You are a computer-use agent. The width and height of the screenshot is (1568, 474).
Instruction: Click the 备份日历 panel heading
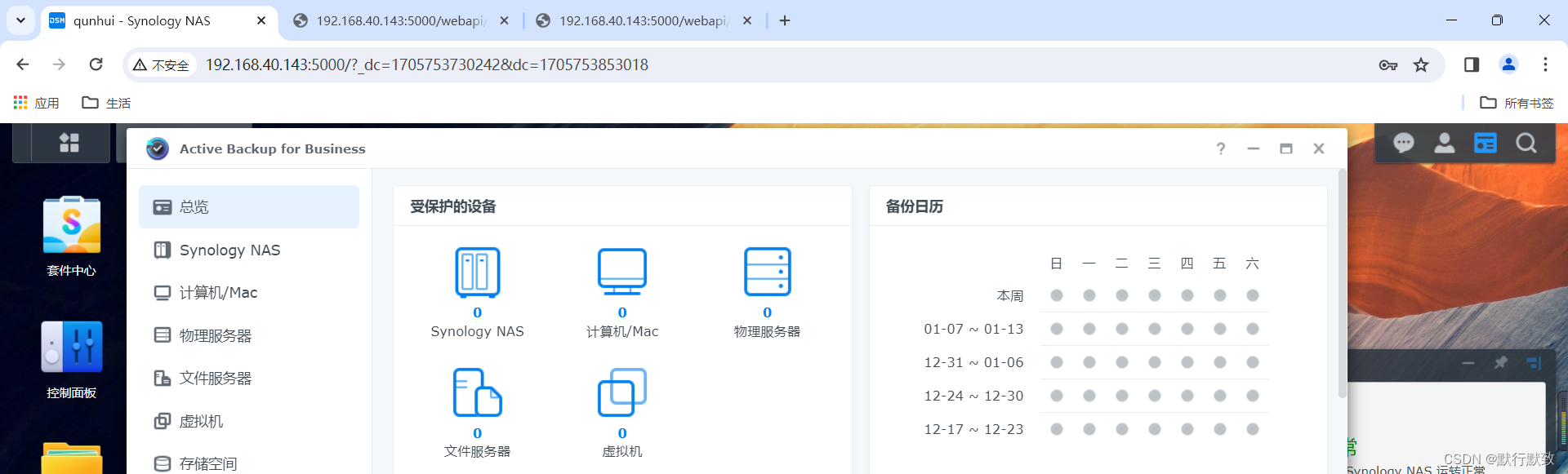915,206
